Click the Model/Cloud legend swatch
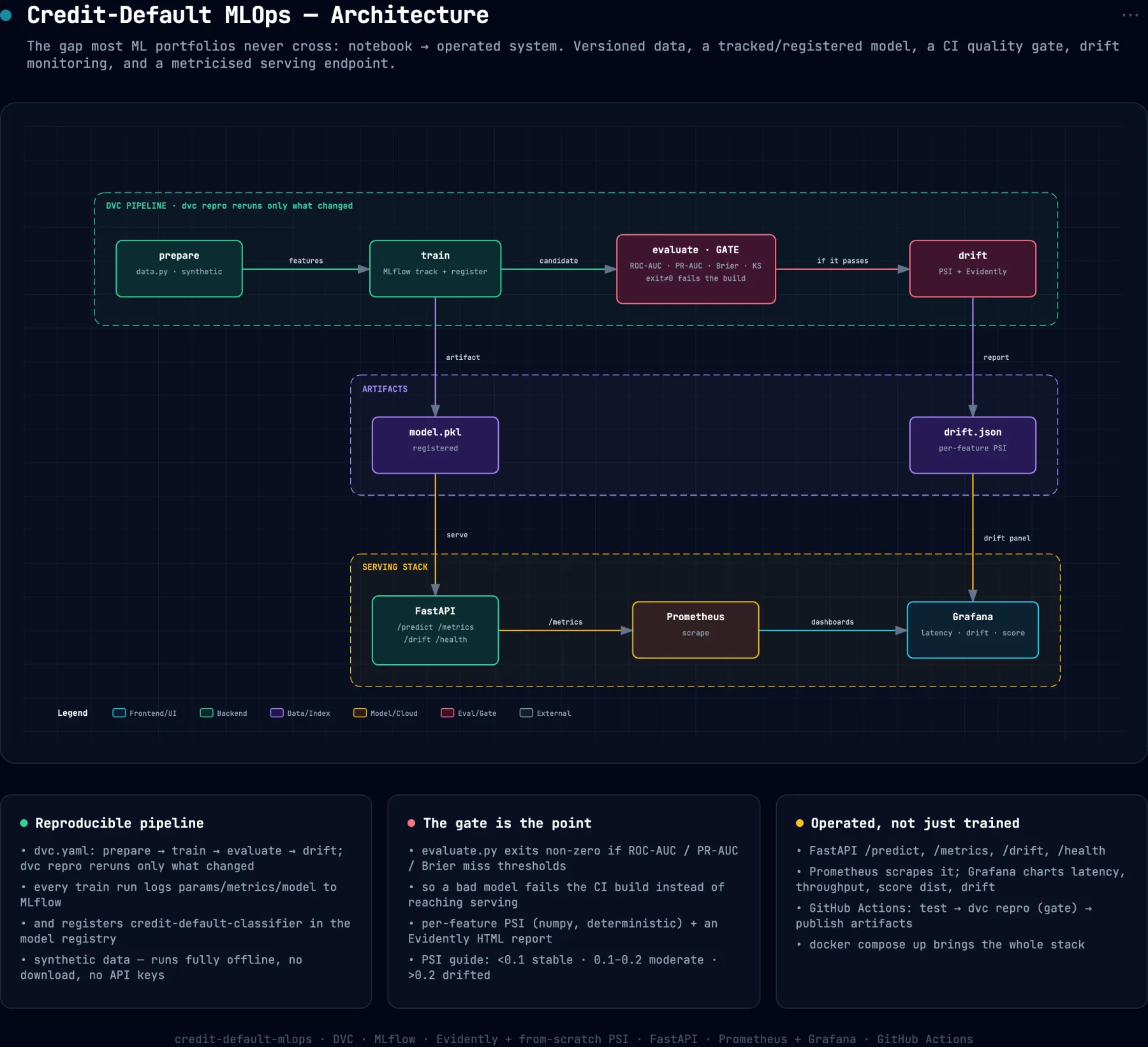 (x=360, y=713)
